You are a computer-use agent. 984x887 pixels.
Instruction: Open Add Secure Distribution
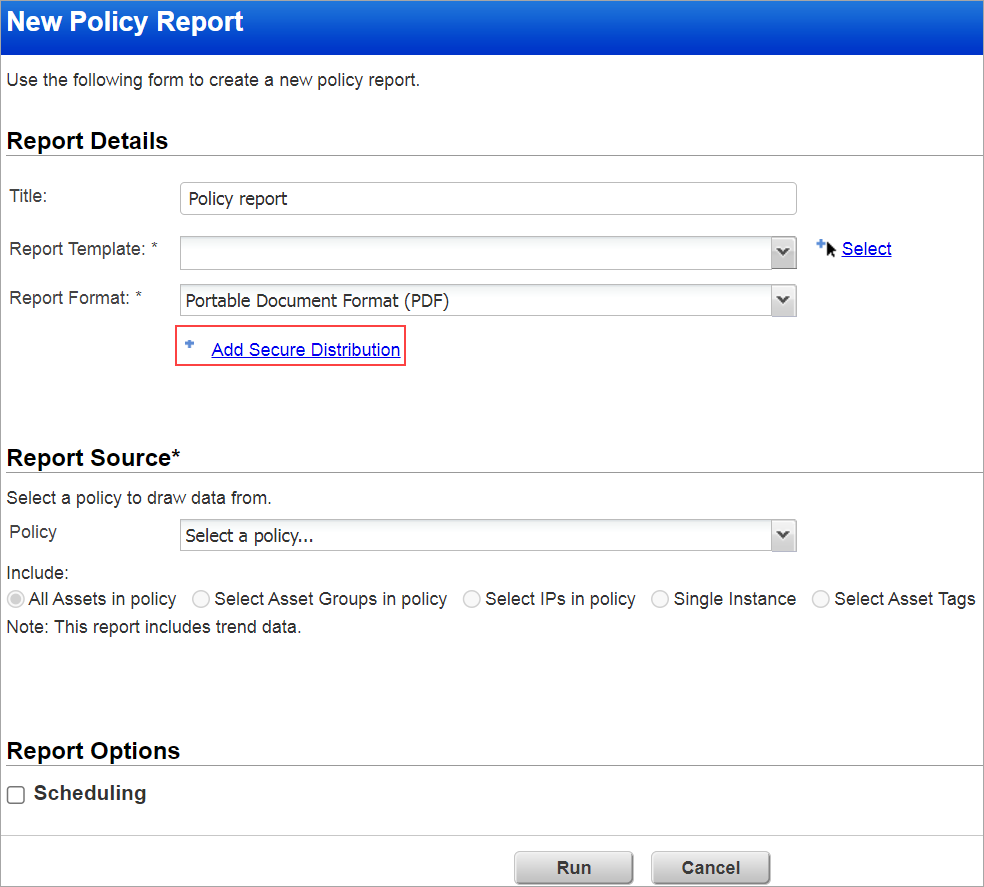[305, 349]
